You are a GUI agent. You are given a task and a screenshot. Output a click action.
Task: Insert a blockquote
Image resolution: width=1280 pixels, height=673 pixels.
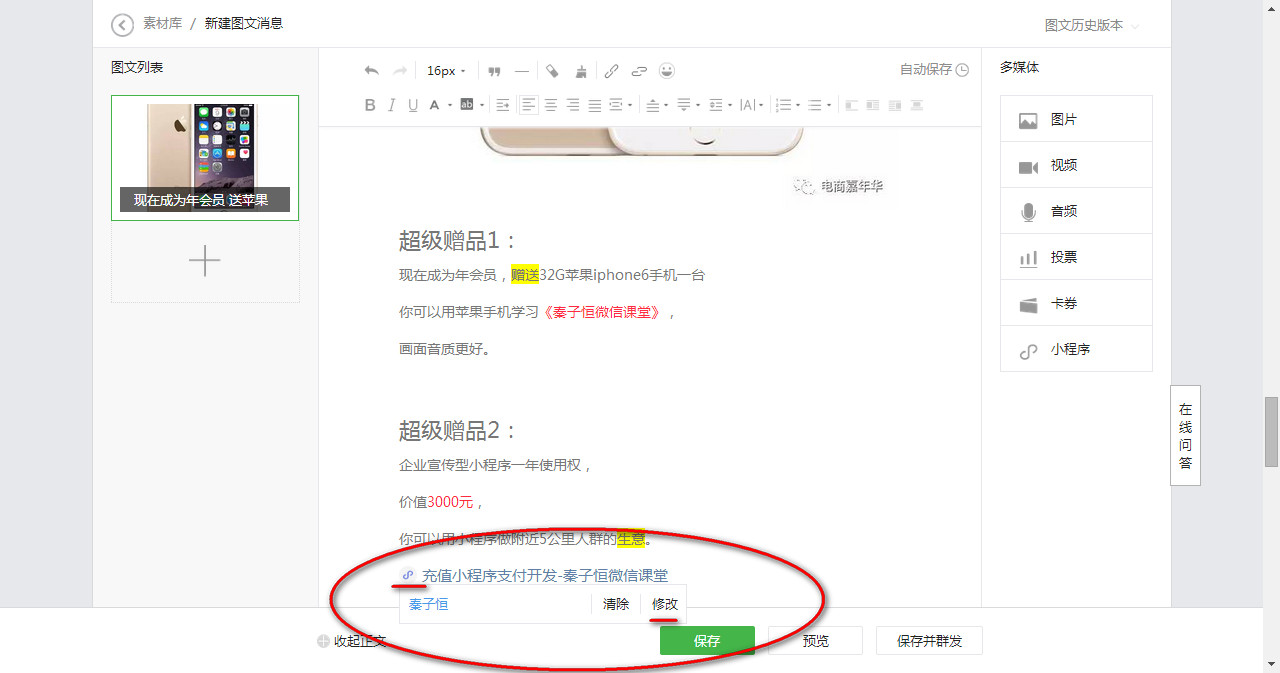pos(494,71)
